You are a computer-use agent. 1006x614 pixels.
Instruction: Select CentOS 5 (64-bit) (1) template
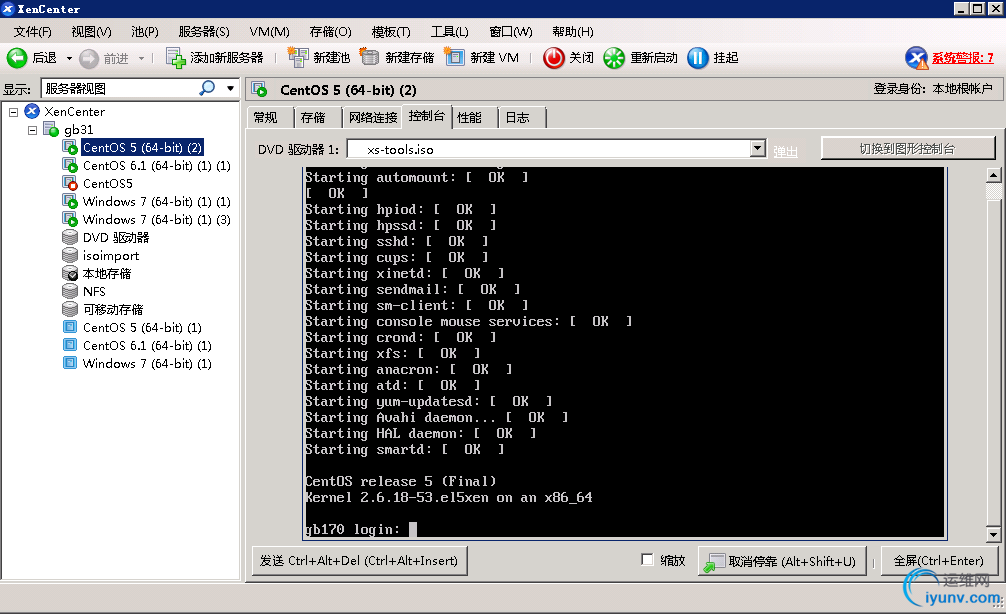pyautogui.click(x=142, y=327)
